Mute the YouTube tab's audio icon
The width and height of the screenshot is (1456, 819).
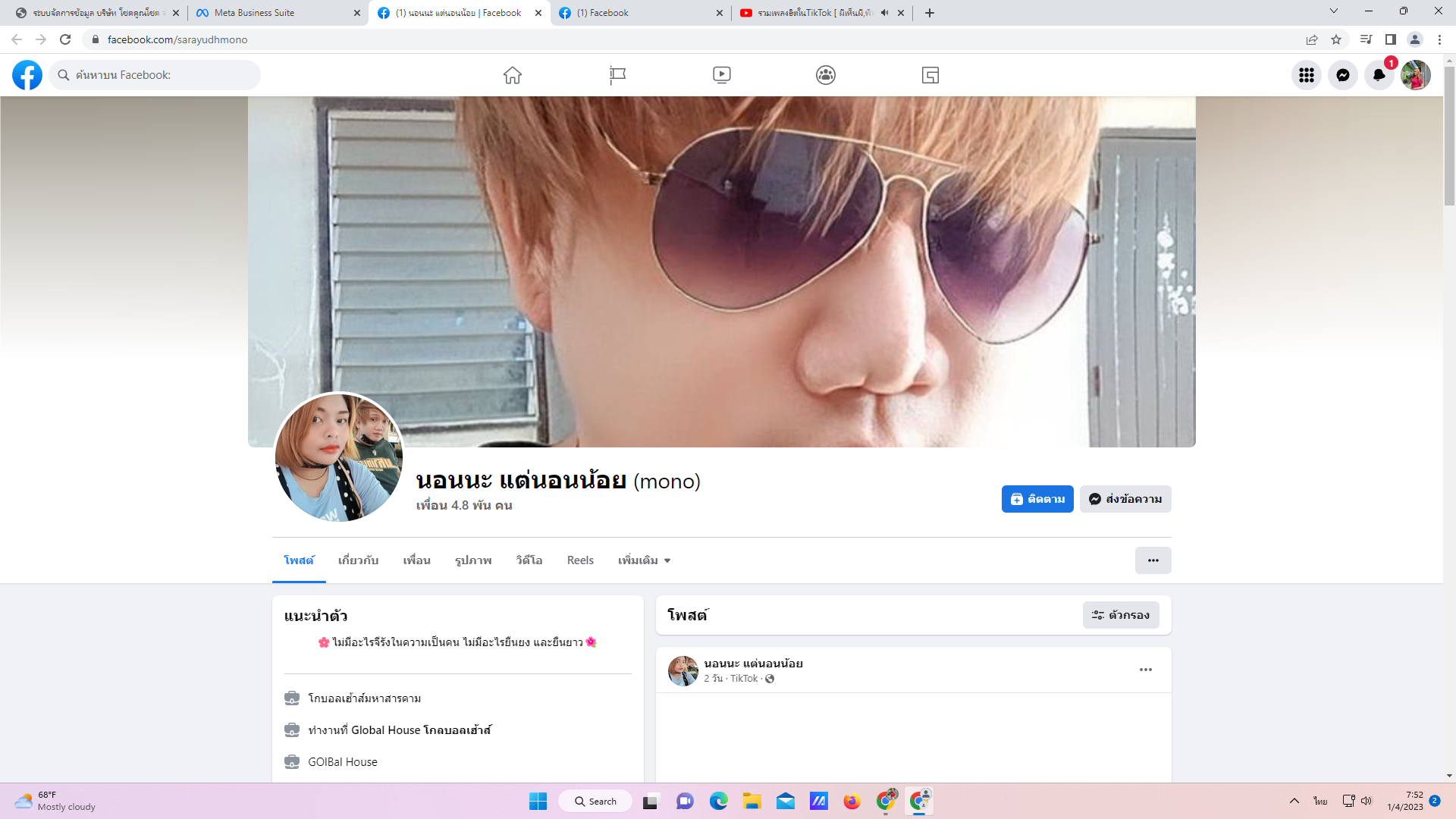click(x=884, y=13)
